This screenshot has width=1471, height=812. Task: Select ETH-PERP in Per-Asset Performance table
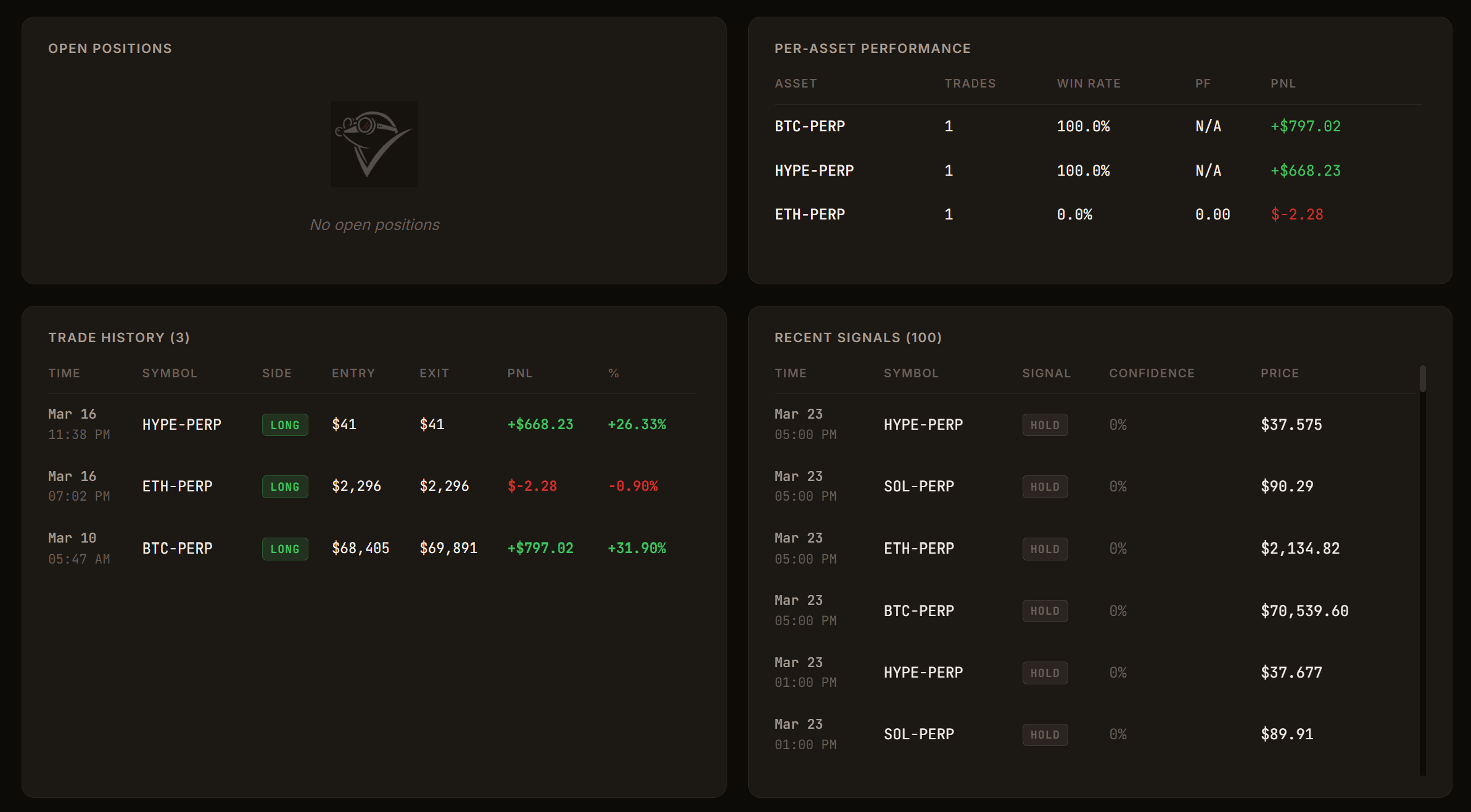coord(810,215)
